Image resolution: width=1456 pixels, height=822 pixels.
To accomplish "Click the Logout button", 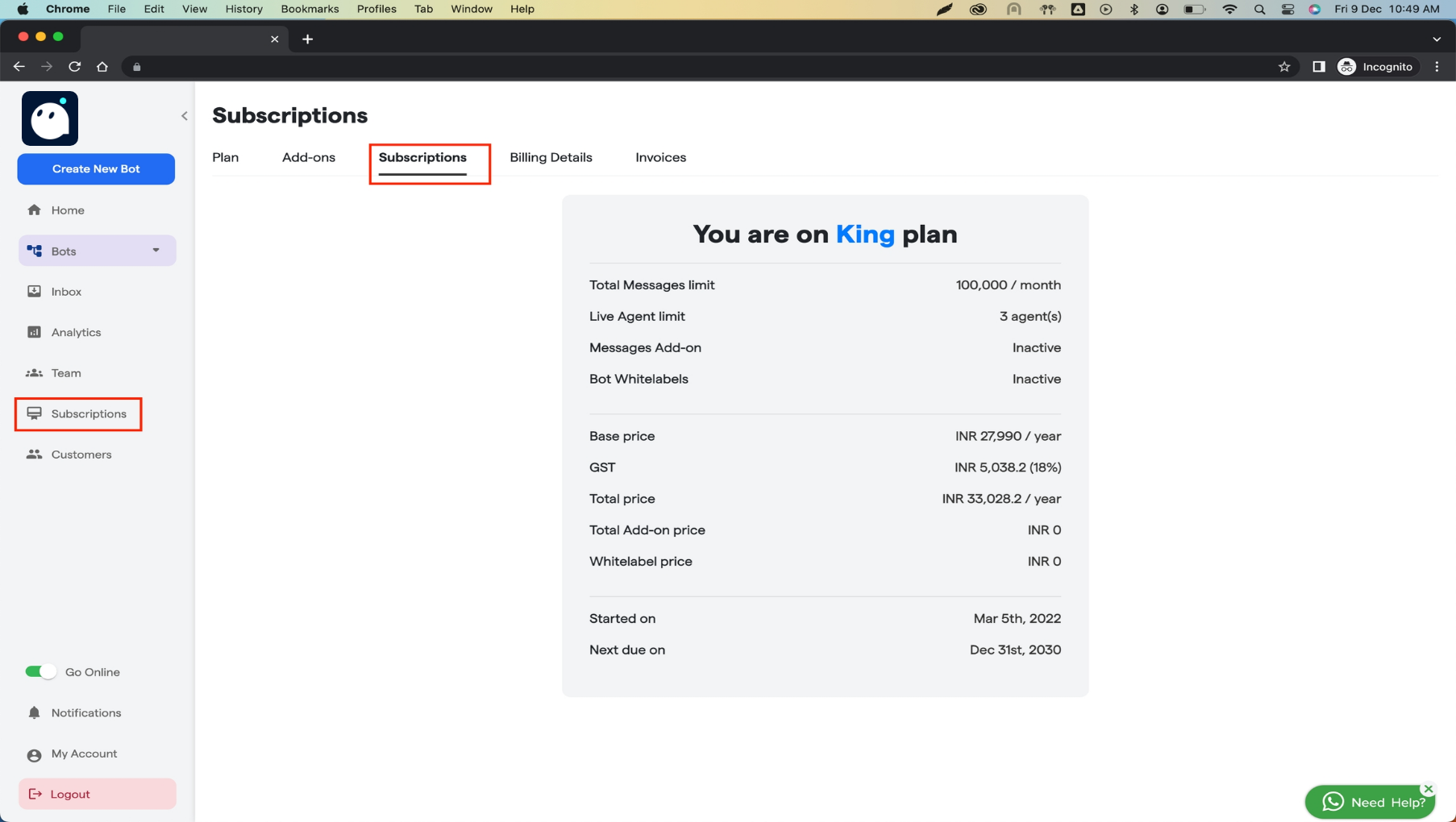I will click(x=97, y=794).
